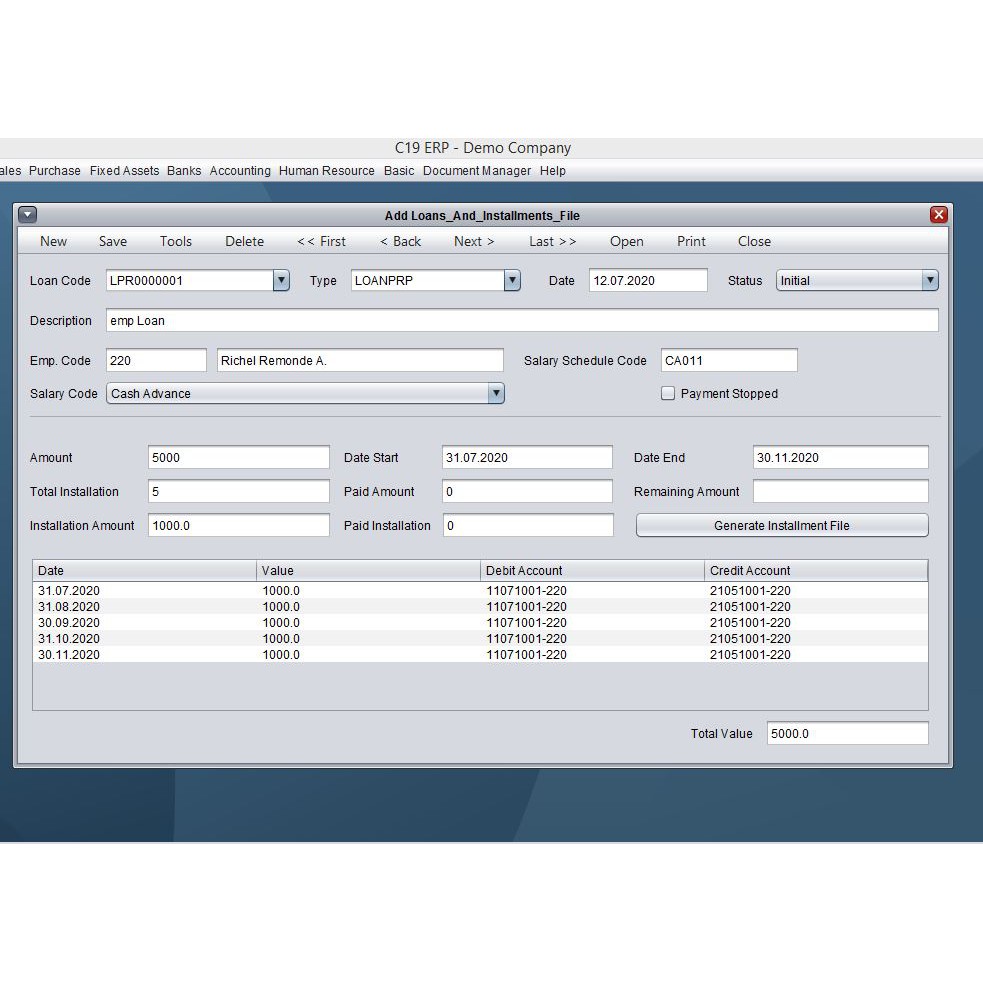The width and height of the screenshot is (983, 983).
Task: Close the Add Loans_And_Installments_File dialog
Action: tap(938, 215)
